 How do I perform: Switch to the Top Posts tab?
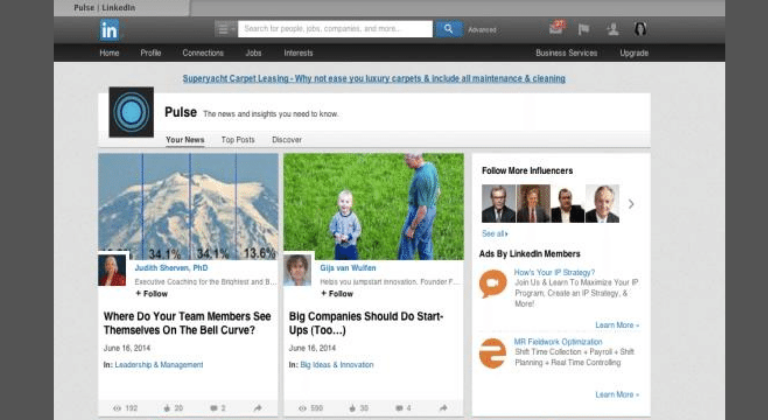click(238, 140)
